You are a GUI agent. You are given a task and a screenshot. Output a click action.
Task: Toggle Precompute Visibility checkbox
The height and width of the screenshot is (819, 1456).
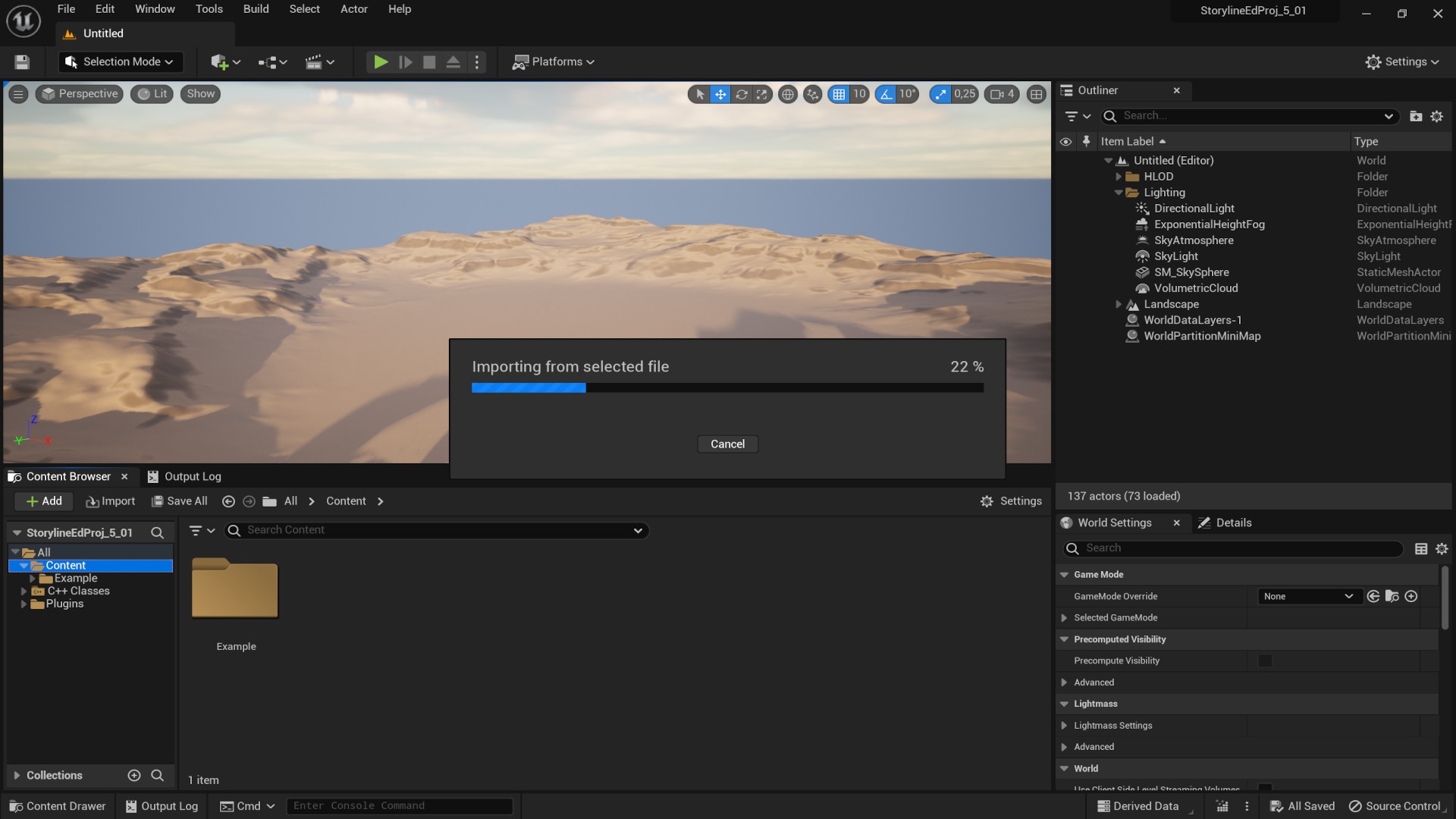(x=1265, y=660)
